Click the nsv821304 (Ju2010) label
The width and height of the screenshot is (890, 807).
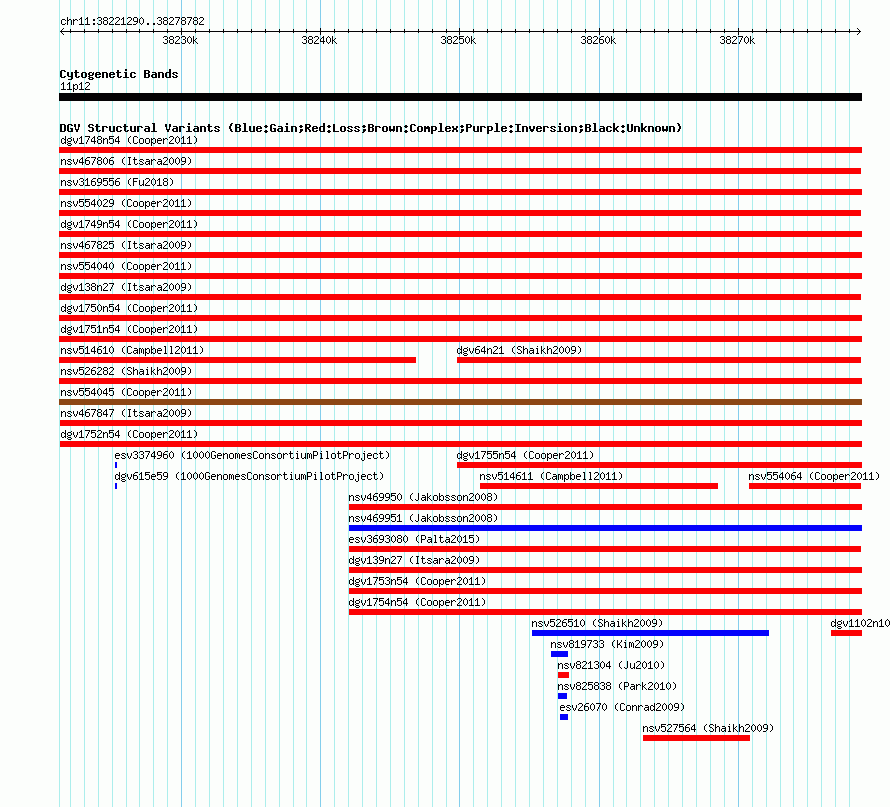click(x=611, y=665)
